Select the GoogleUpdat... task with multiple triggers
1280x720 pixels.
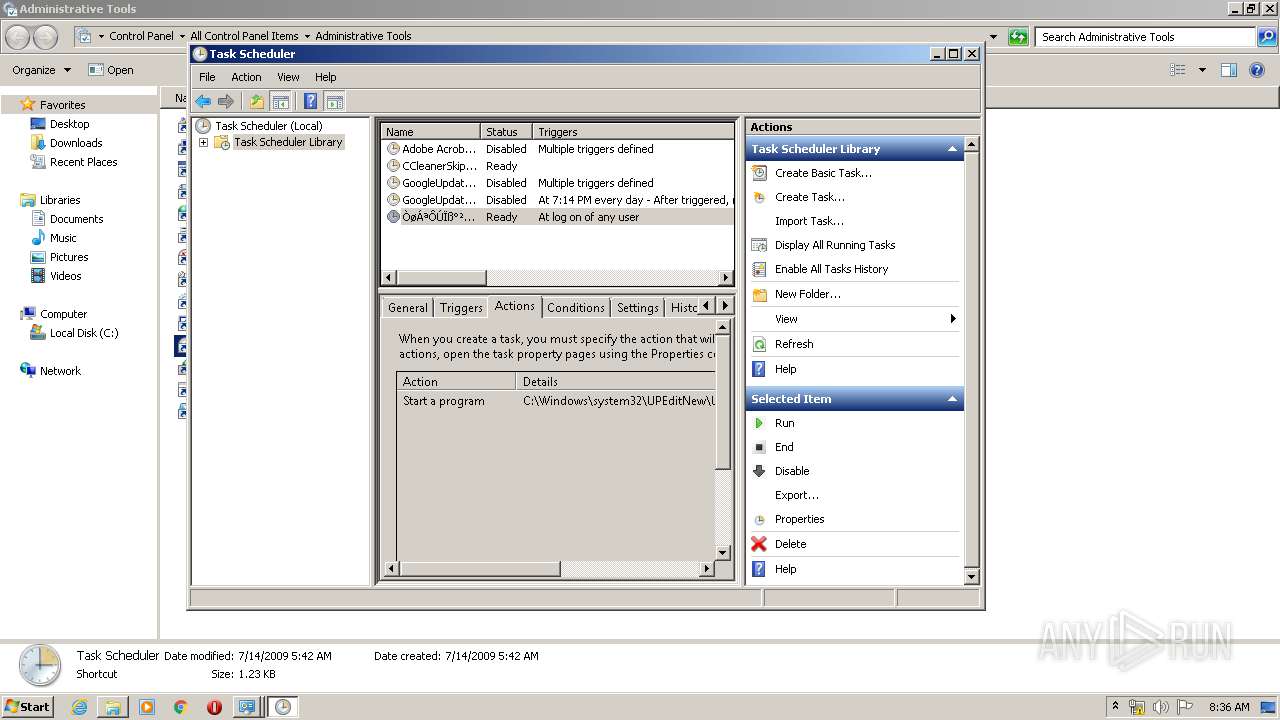click(x=558, y=183)
